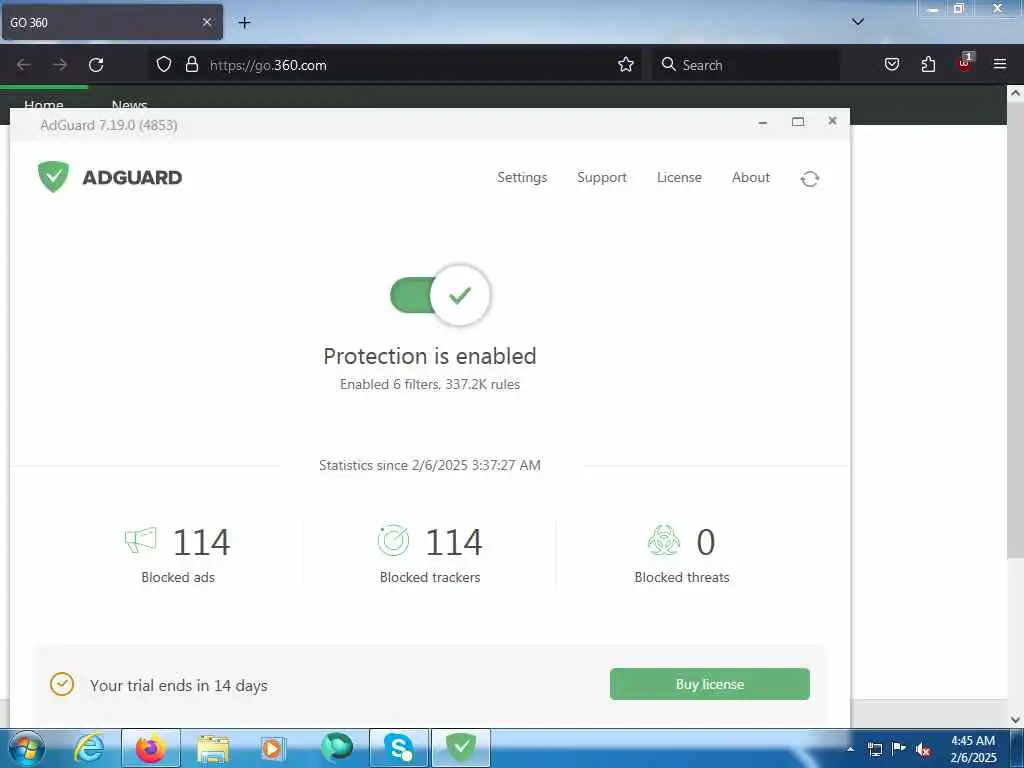Viewport: 1024px width, 768px height.
Task: Click the site padlock icon in address bar
Action: 191,64
